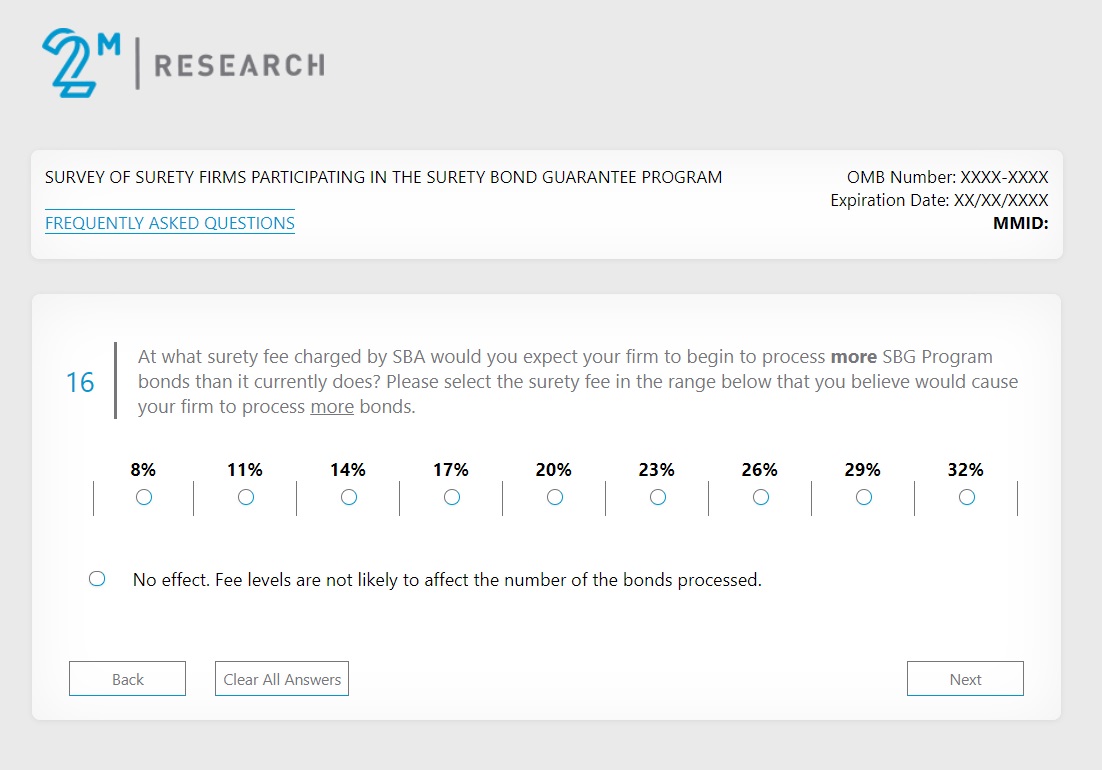Choose the 11% fee radio button
The image size is (1102, 770).
[246, 497]
